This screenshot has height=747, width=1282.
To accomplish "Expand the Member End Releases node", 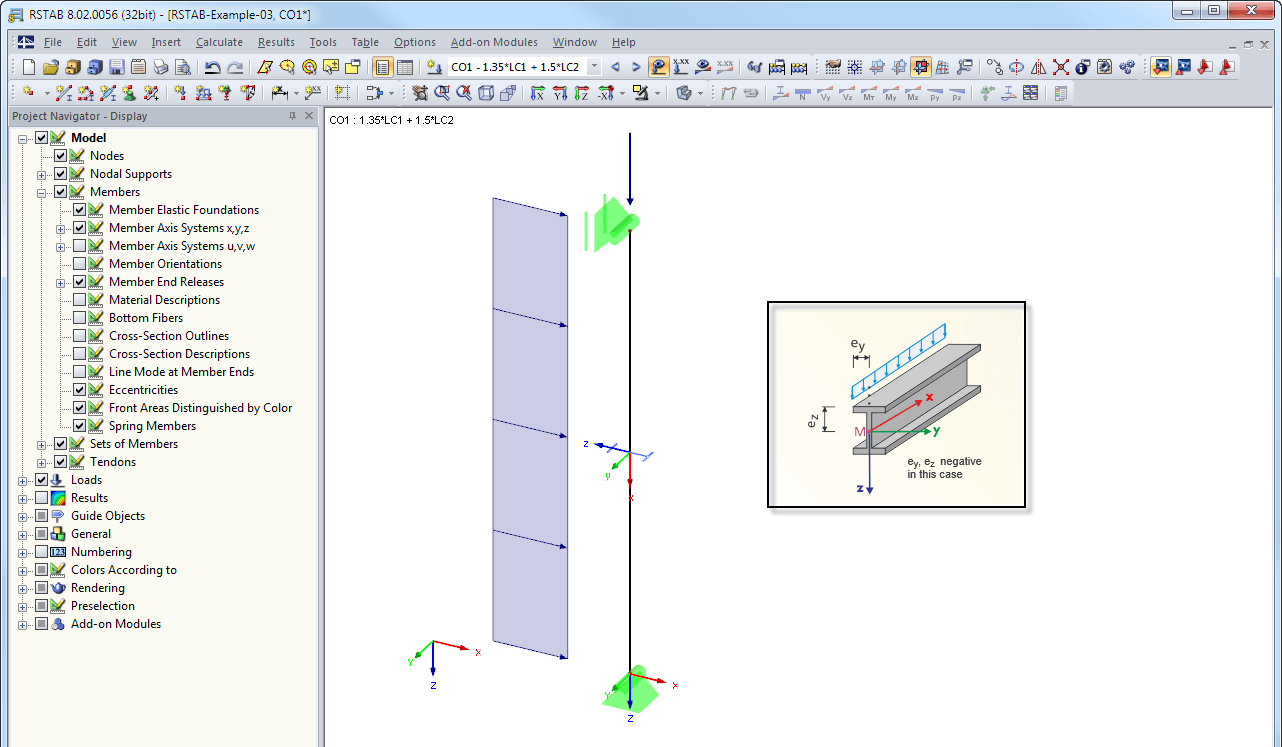I will pos(61,282).
